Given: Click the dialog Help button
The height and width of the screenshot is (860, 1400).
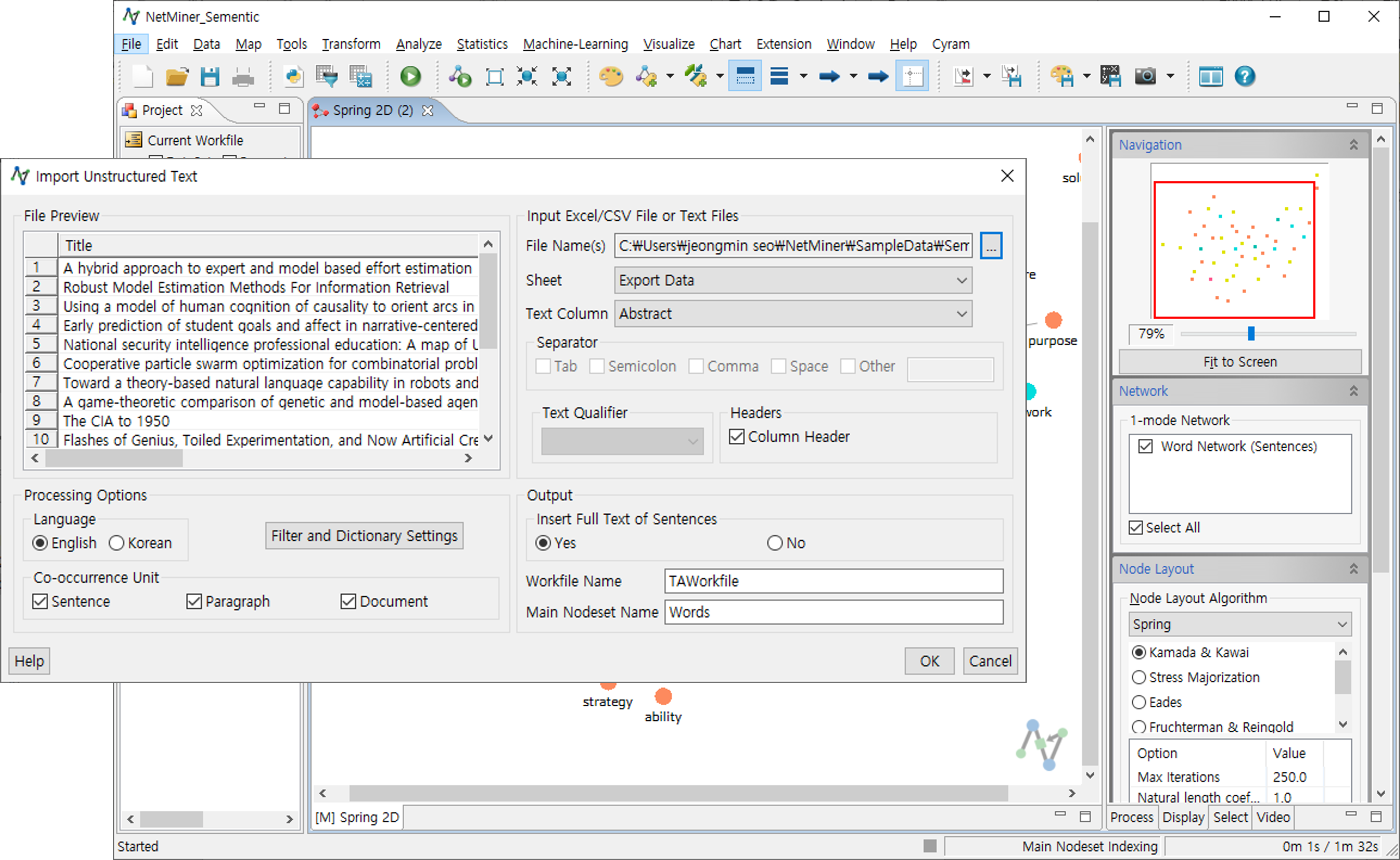Looking at the screenshot, I should pos(29,661).
